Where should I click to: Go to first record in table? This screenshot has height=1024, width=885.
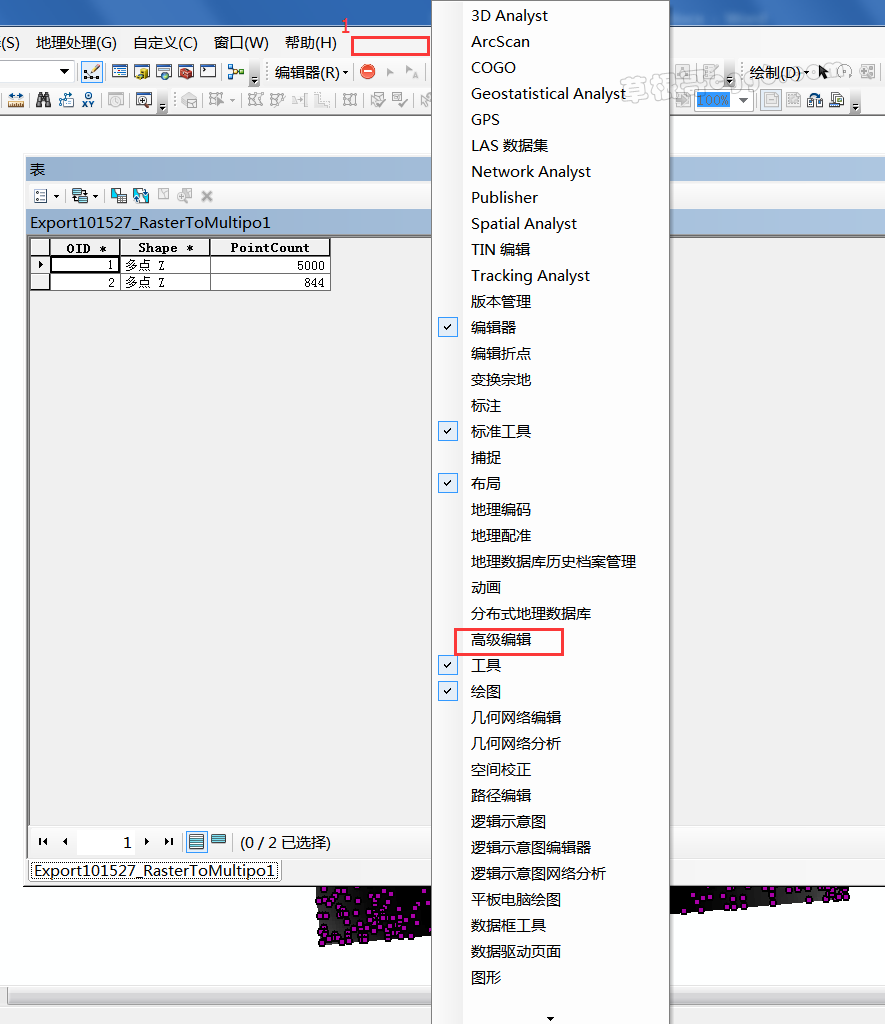(x=43, y=842)
